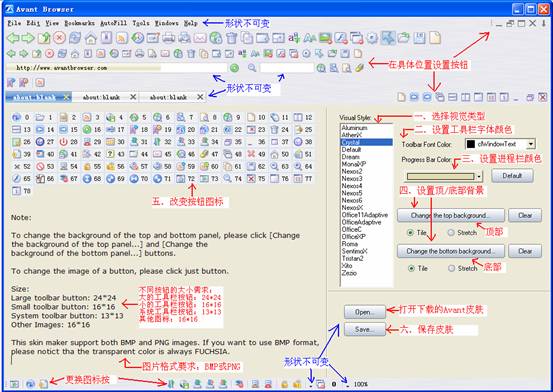Viewport: 553px width, 392px height.
Task: Select icon number 16 green circle
Action: (x=87, y=129)
